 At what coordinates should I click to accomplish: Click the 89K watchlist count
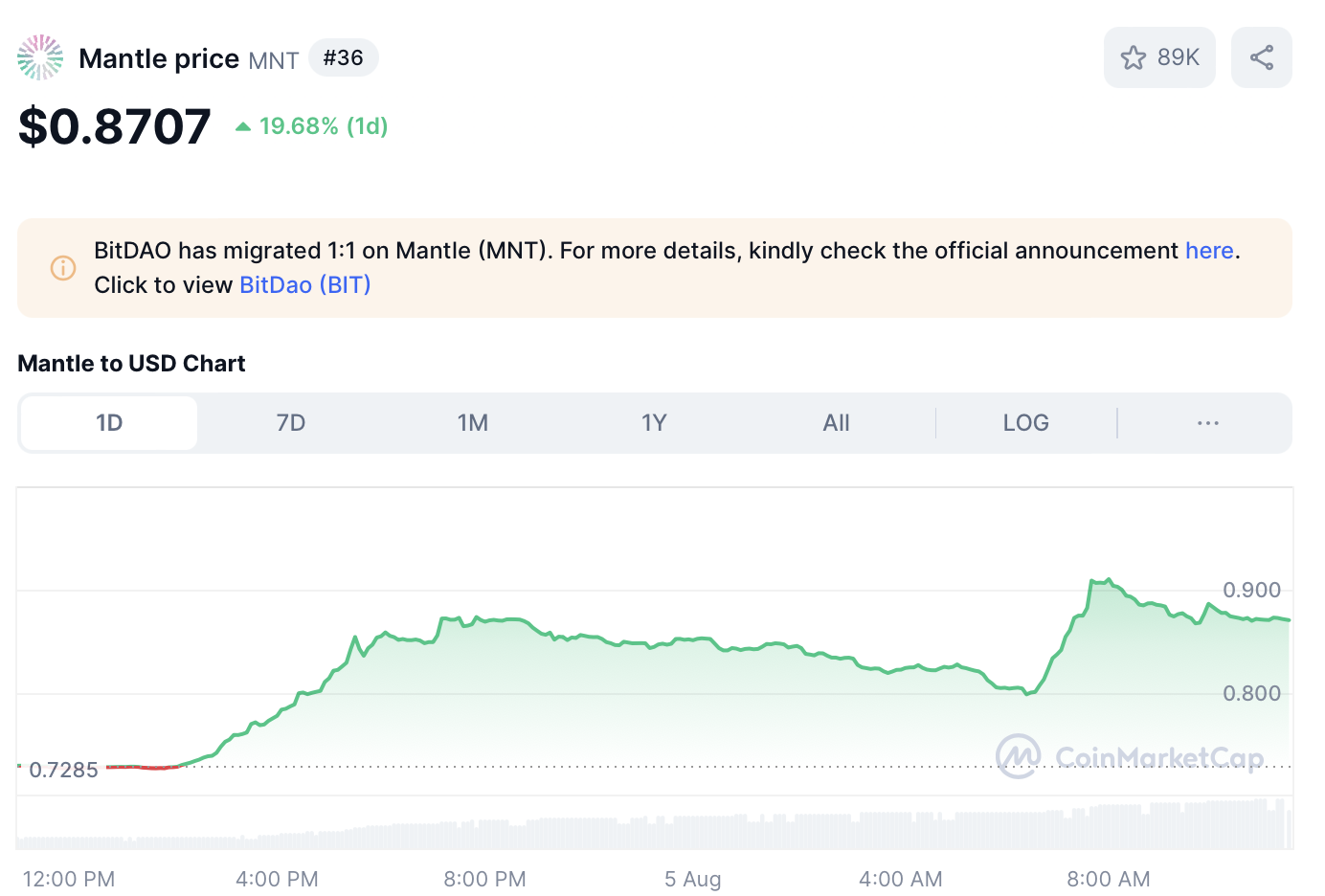pos(1179,57)
